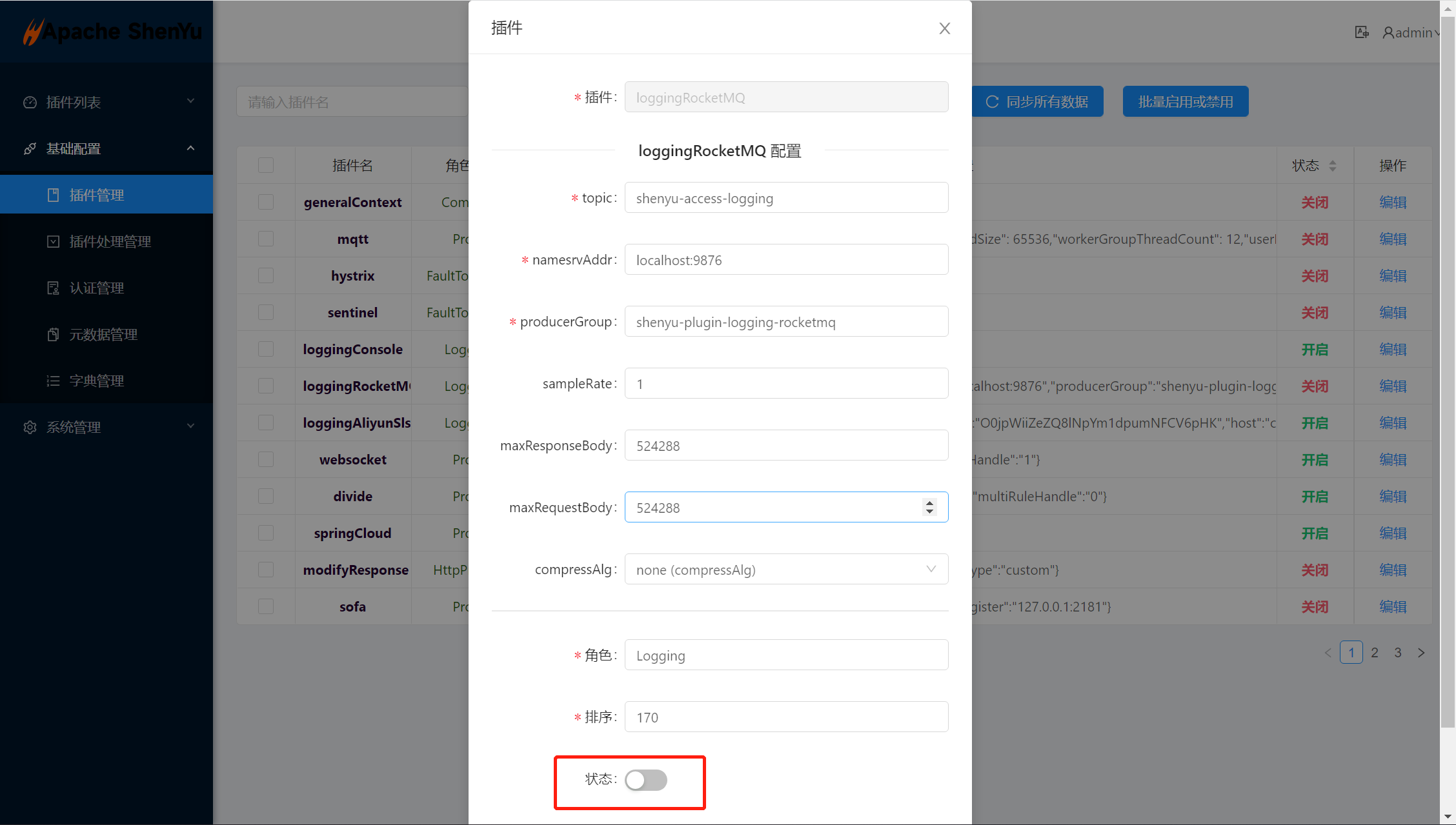Collapse the 基础配置 menu section
Viewport: 1456px width, 825px height.
pyautogui.click(x=190, y=148)
